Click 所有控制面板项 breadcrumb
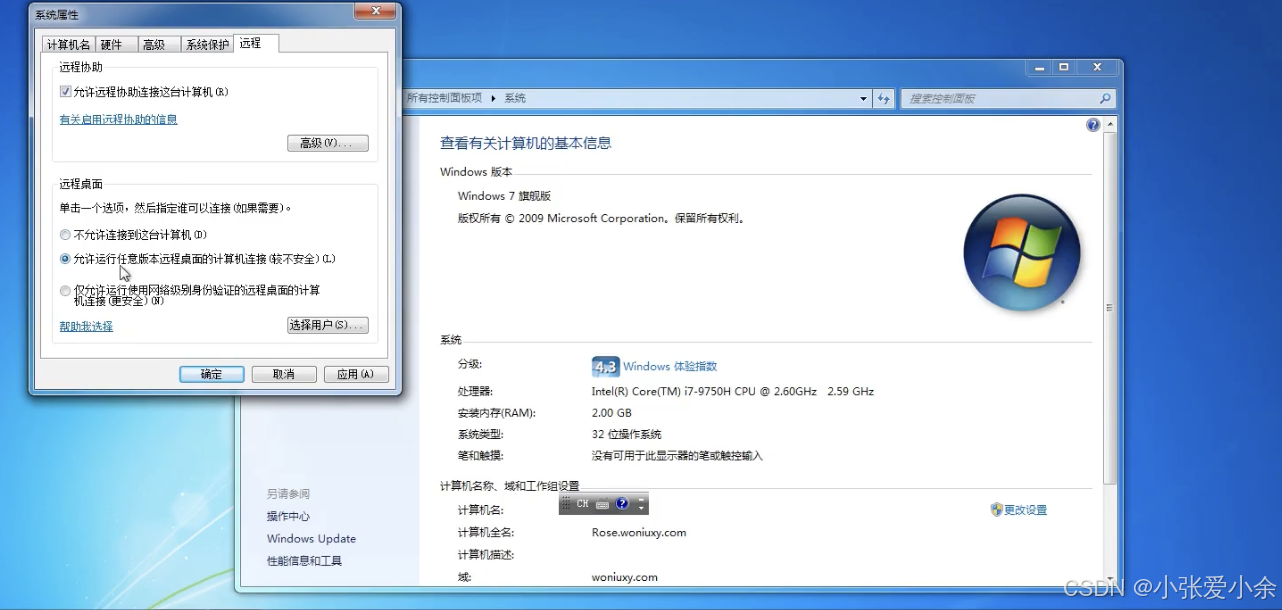This screenshot has height=610, width=1282. (x=444, y=98)
